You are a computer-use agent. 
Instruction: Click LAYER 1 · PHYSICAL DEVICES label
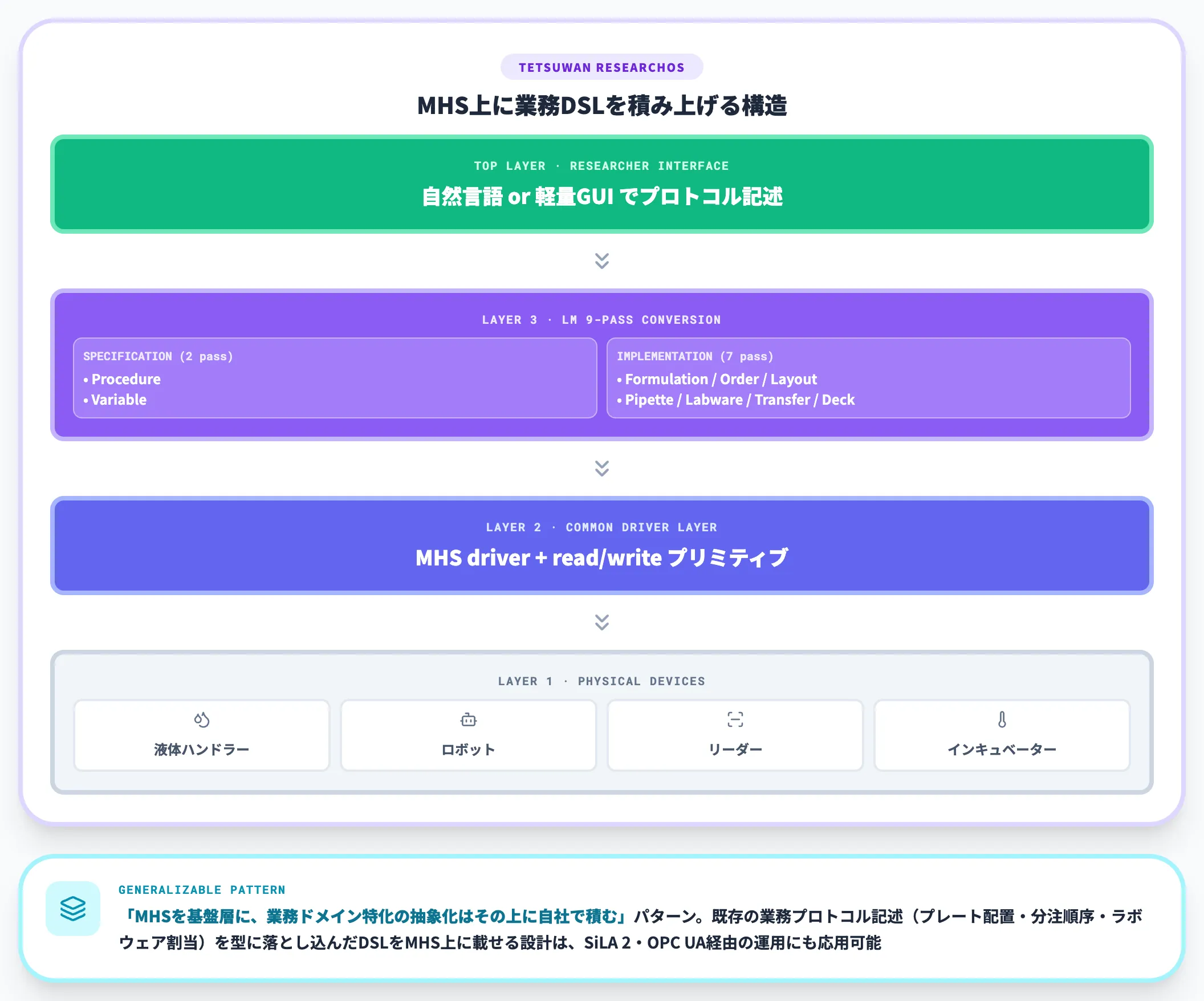(x=601, y=681)
